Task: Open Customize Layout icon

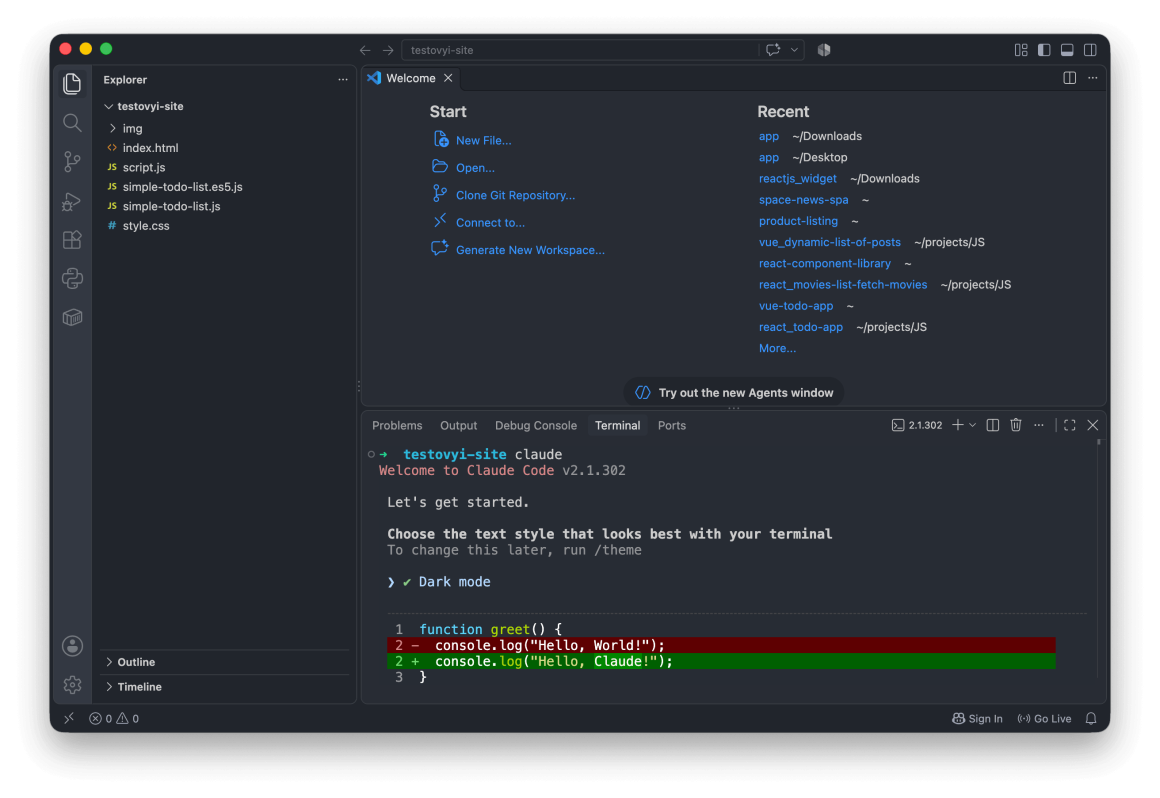Action: (x=1021, y=50)
